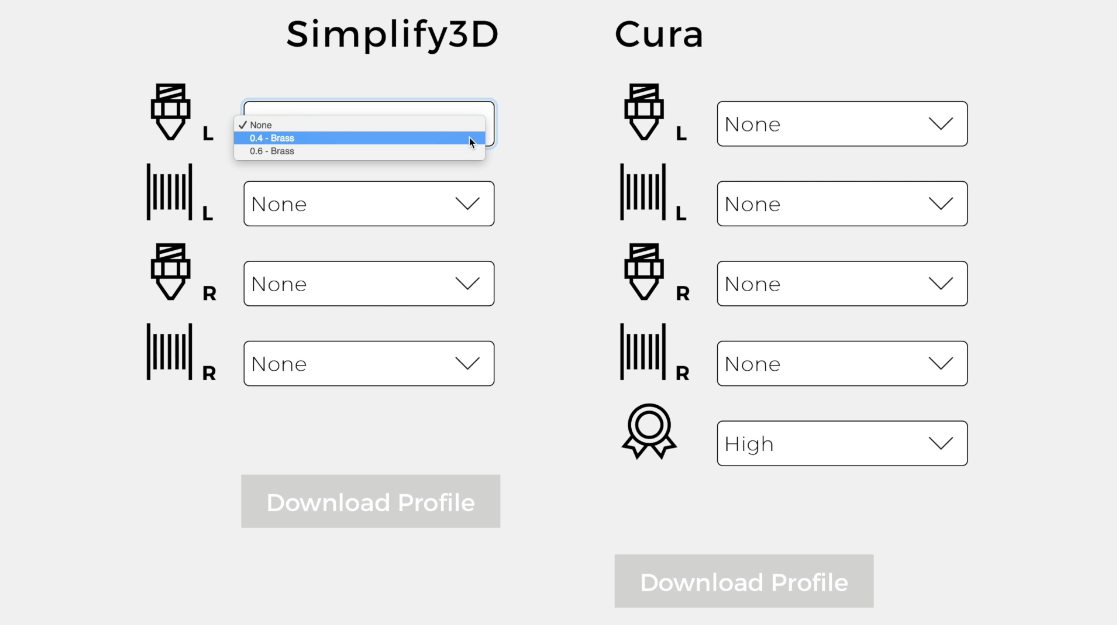Choose 0.4 - Brass nozzle option
Viewport: 1117px width, 625px height.
pos(359,138)
